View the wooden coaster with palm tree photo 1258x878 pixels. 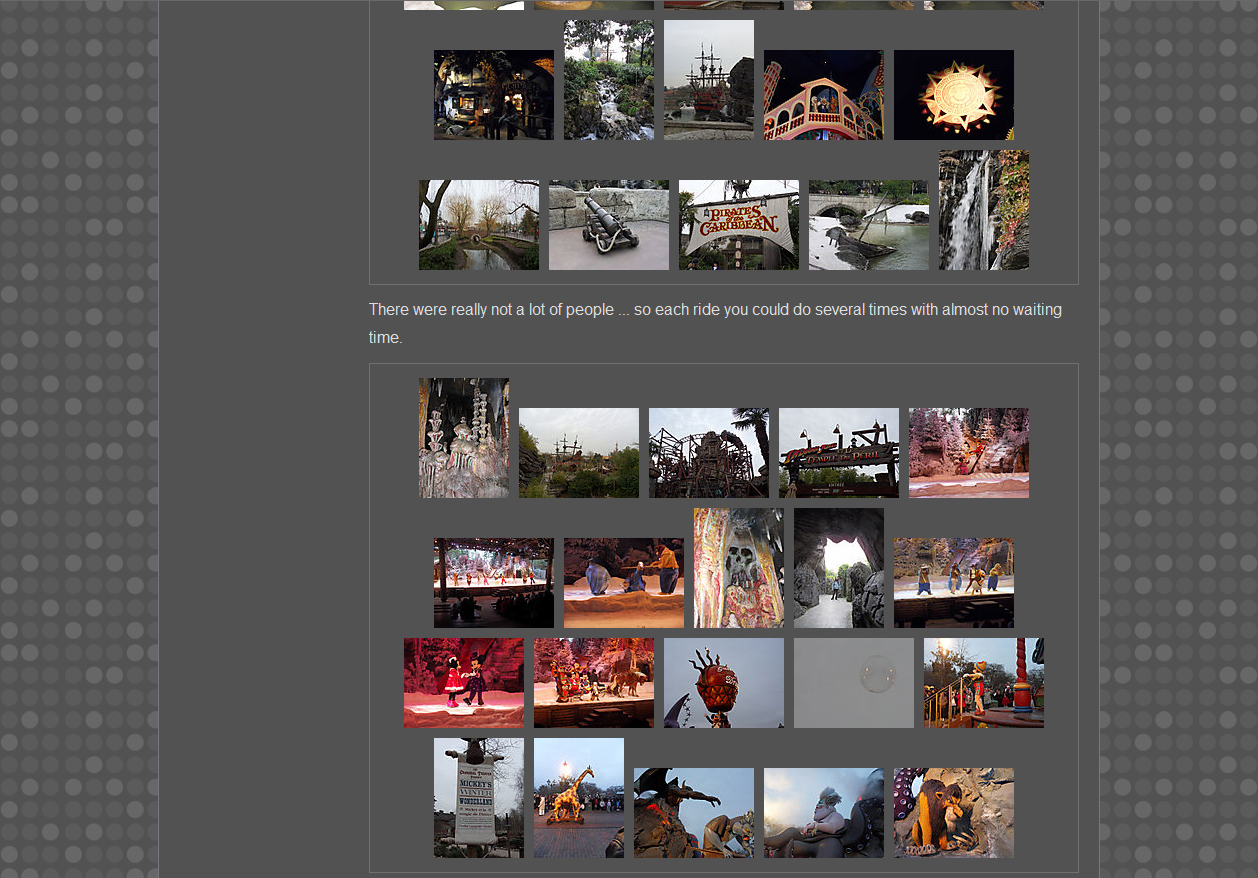708,453
